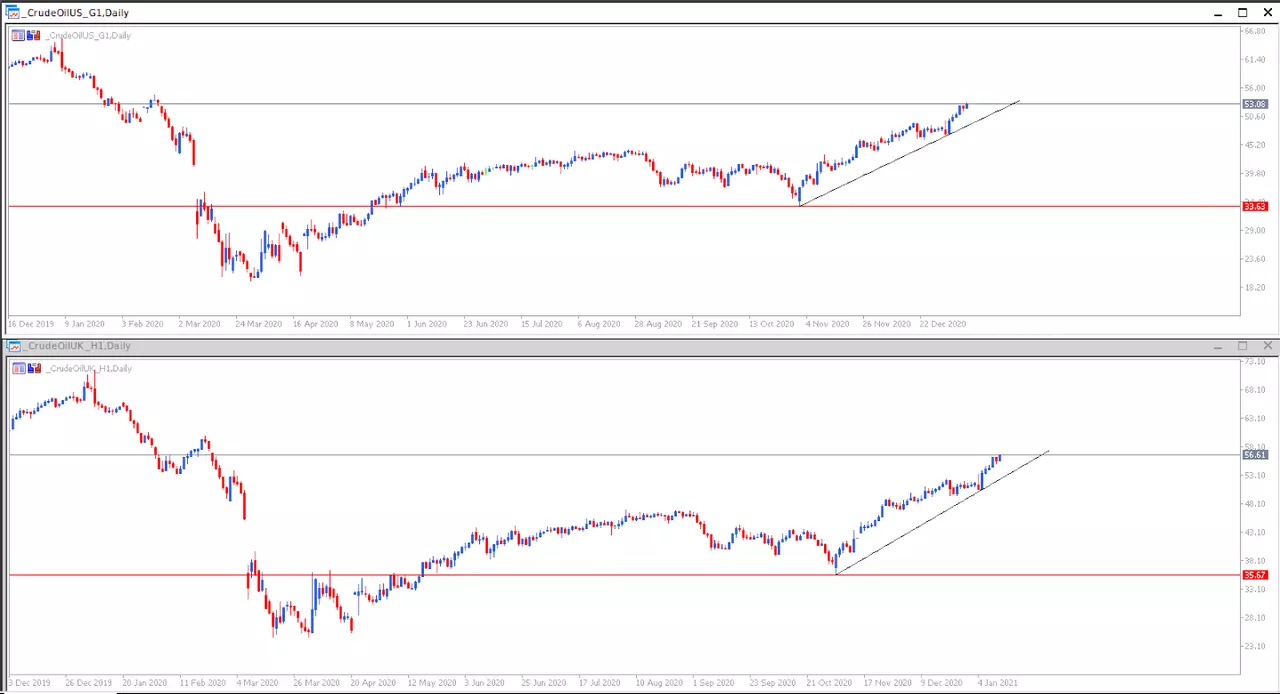Select the black trendline on the CrudeOilUK chart
This screenshot has height=694, width=1280.
[942, 512]
